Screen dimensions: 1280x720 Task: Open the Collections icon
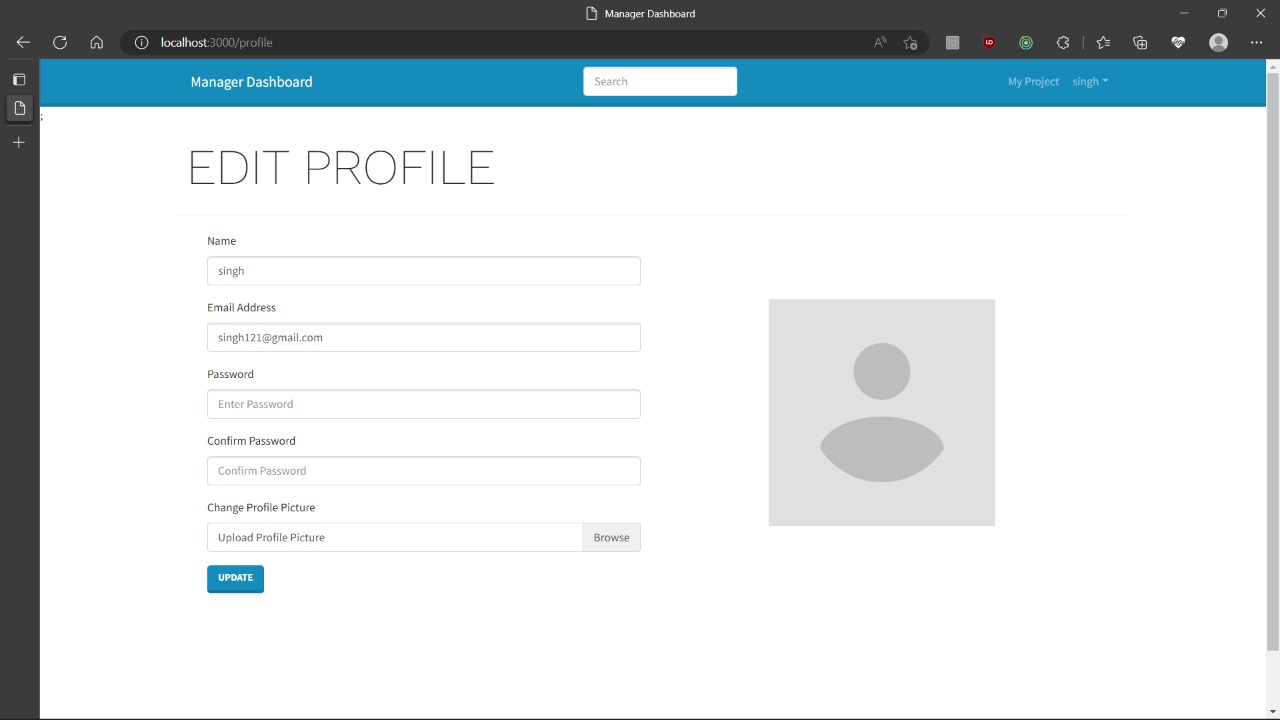coord(1140,42)
